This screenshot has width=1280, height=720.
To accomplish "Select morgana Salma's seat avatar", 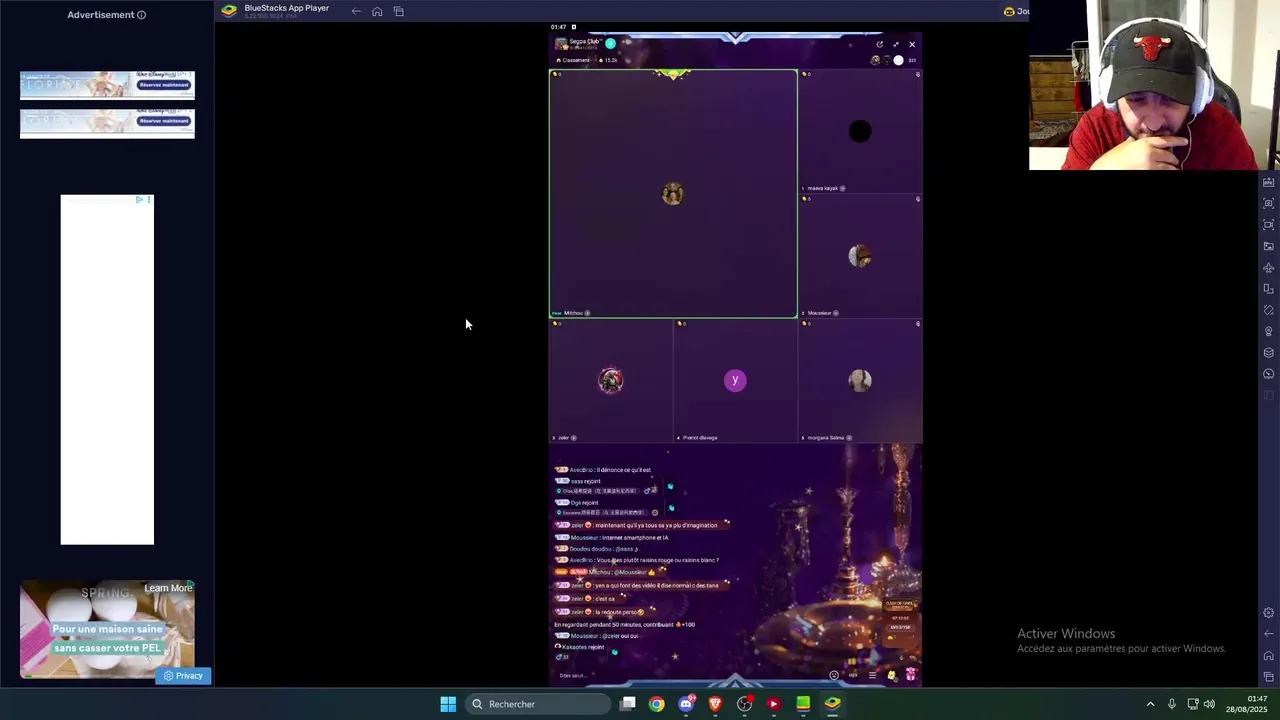I will (x=860, y=380).
